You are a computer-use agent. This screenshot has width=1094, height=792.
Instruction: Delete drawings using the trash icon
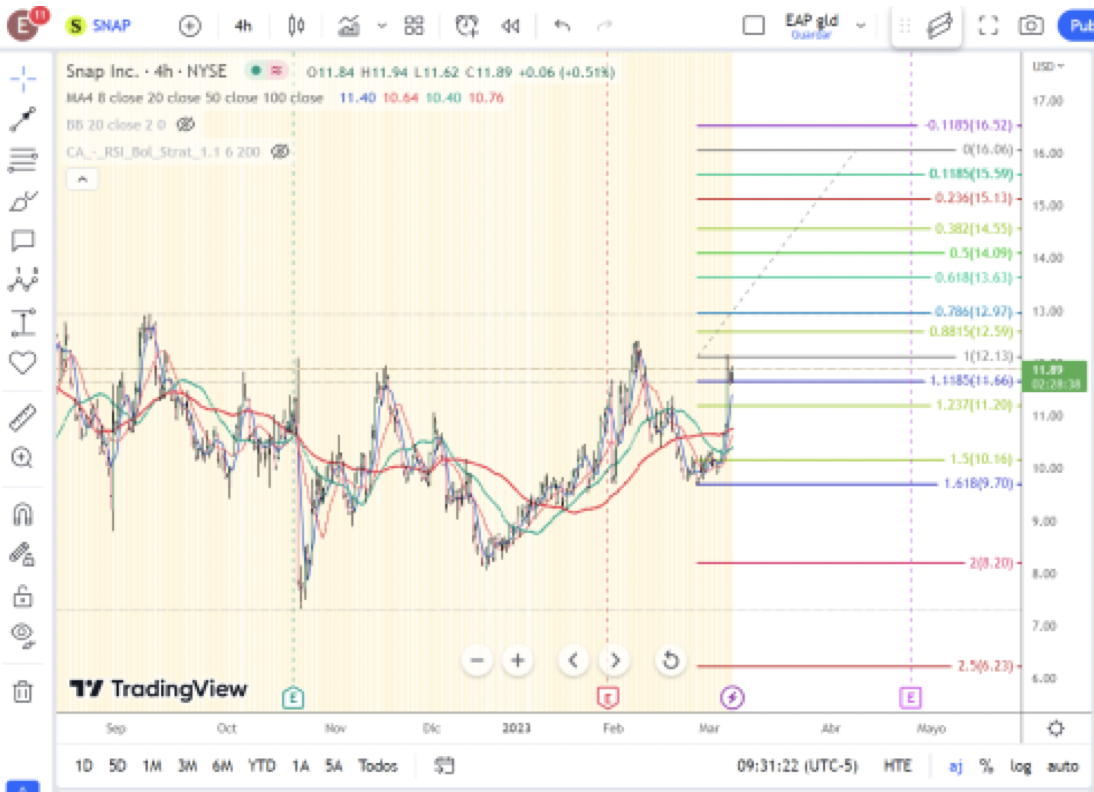click(x=23, y=692)
